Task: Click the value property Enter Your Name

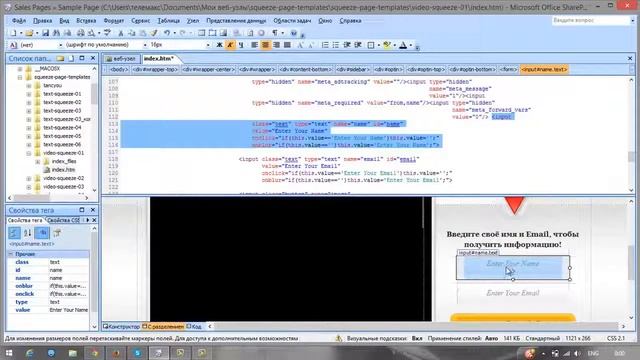Action: click(68, 310)
